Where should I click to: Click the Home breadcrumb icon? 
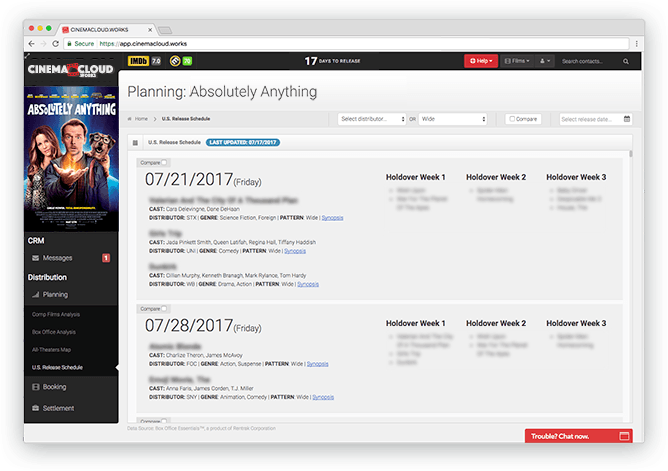[x=130, y=119]
